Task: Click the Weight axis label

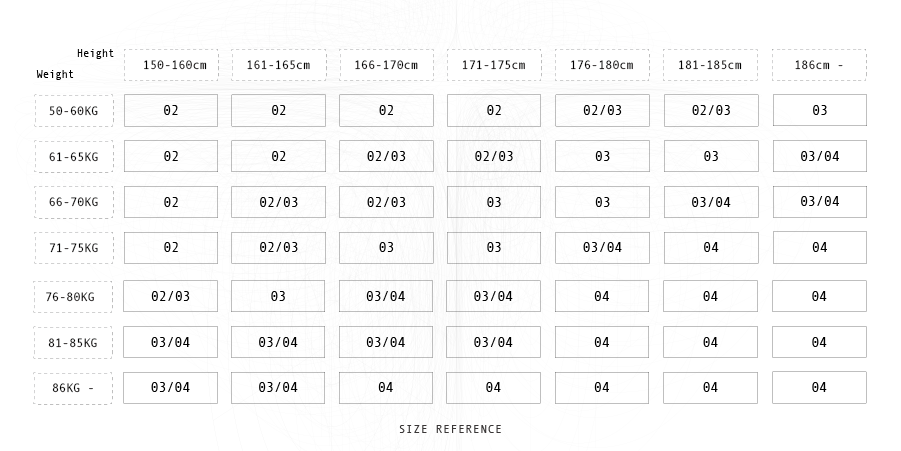Action: coord(56,75)
